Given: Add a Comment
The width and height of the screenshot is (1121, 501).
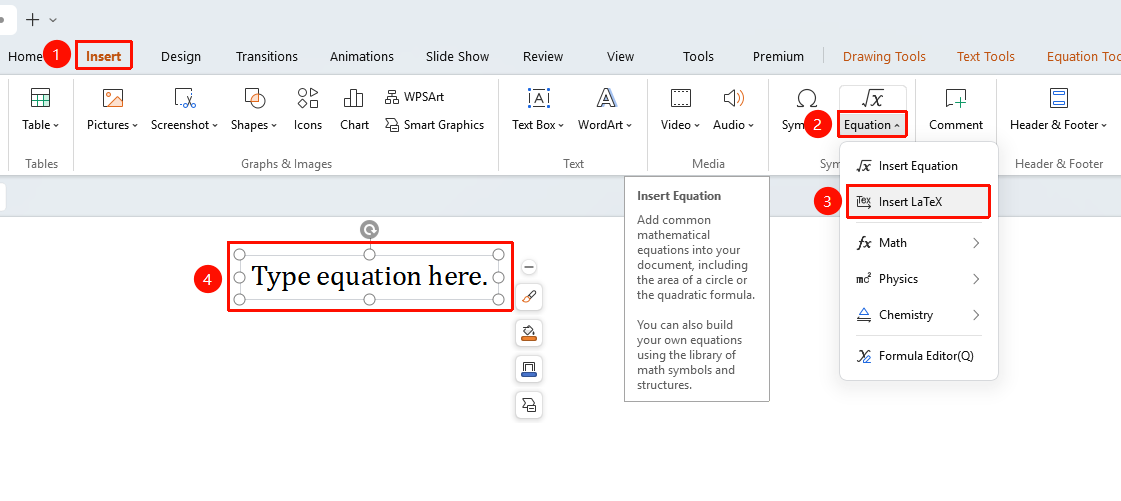Looking at the screenshot, I should click(x=956, y=109).
